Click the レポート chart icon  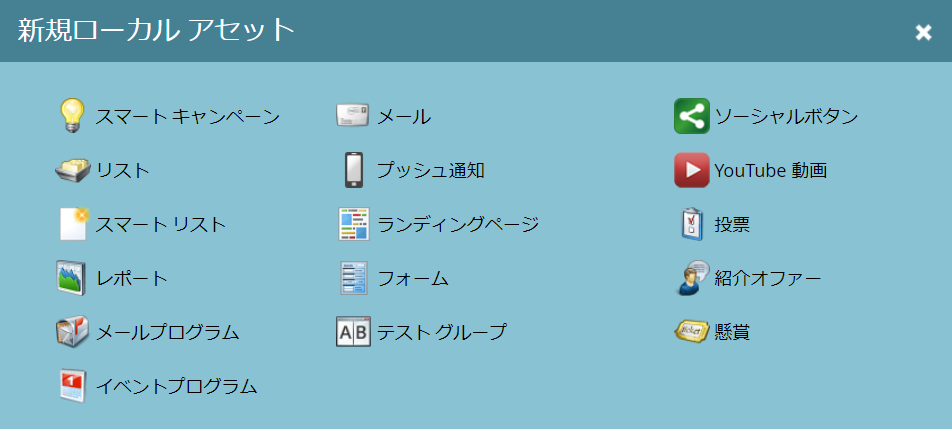71,279
